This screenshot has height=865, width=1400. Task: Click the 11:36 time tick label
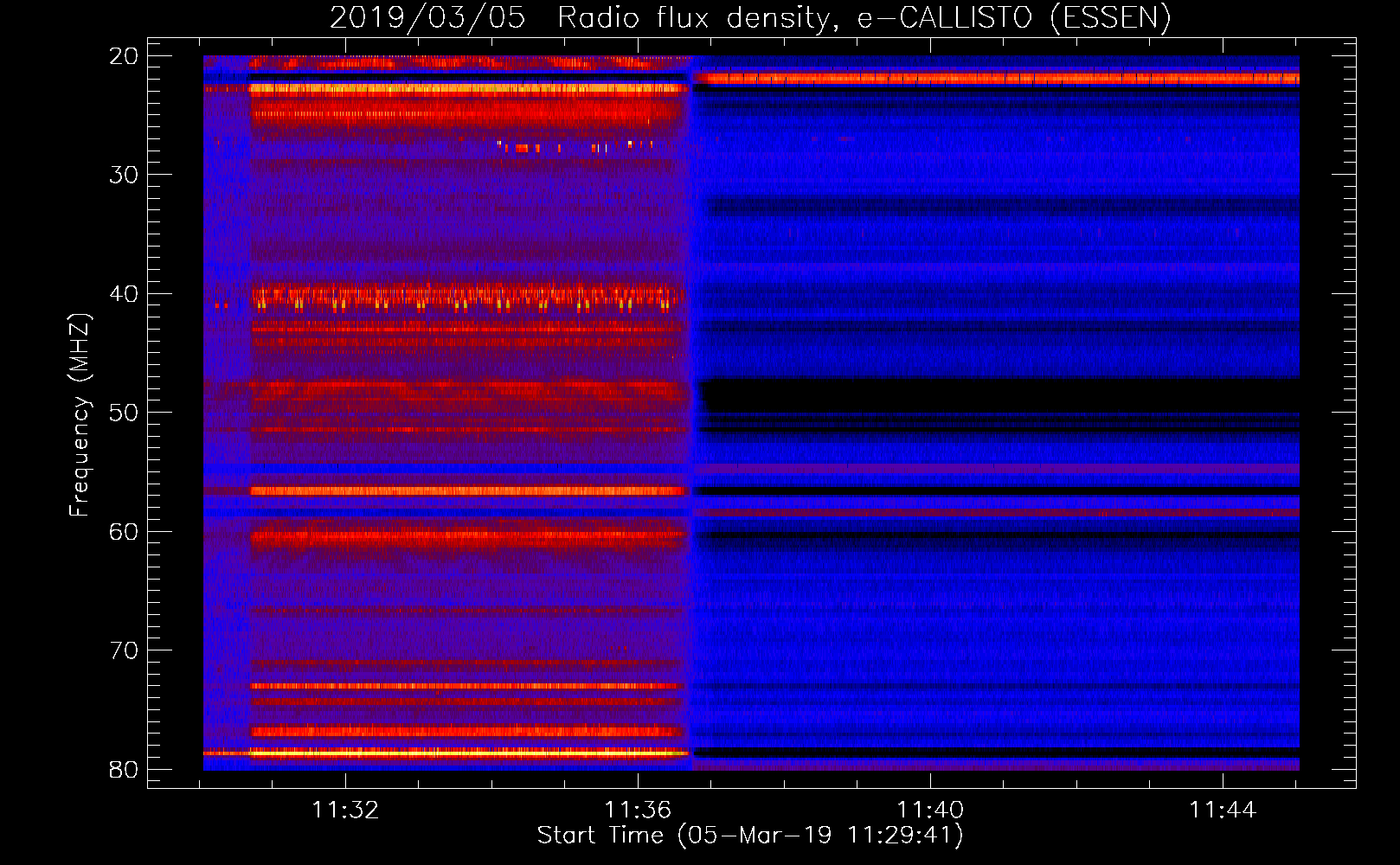pyautogui.click(x=638, y=811)
